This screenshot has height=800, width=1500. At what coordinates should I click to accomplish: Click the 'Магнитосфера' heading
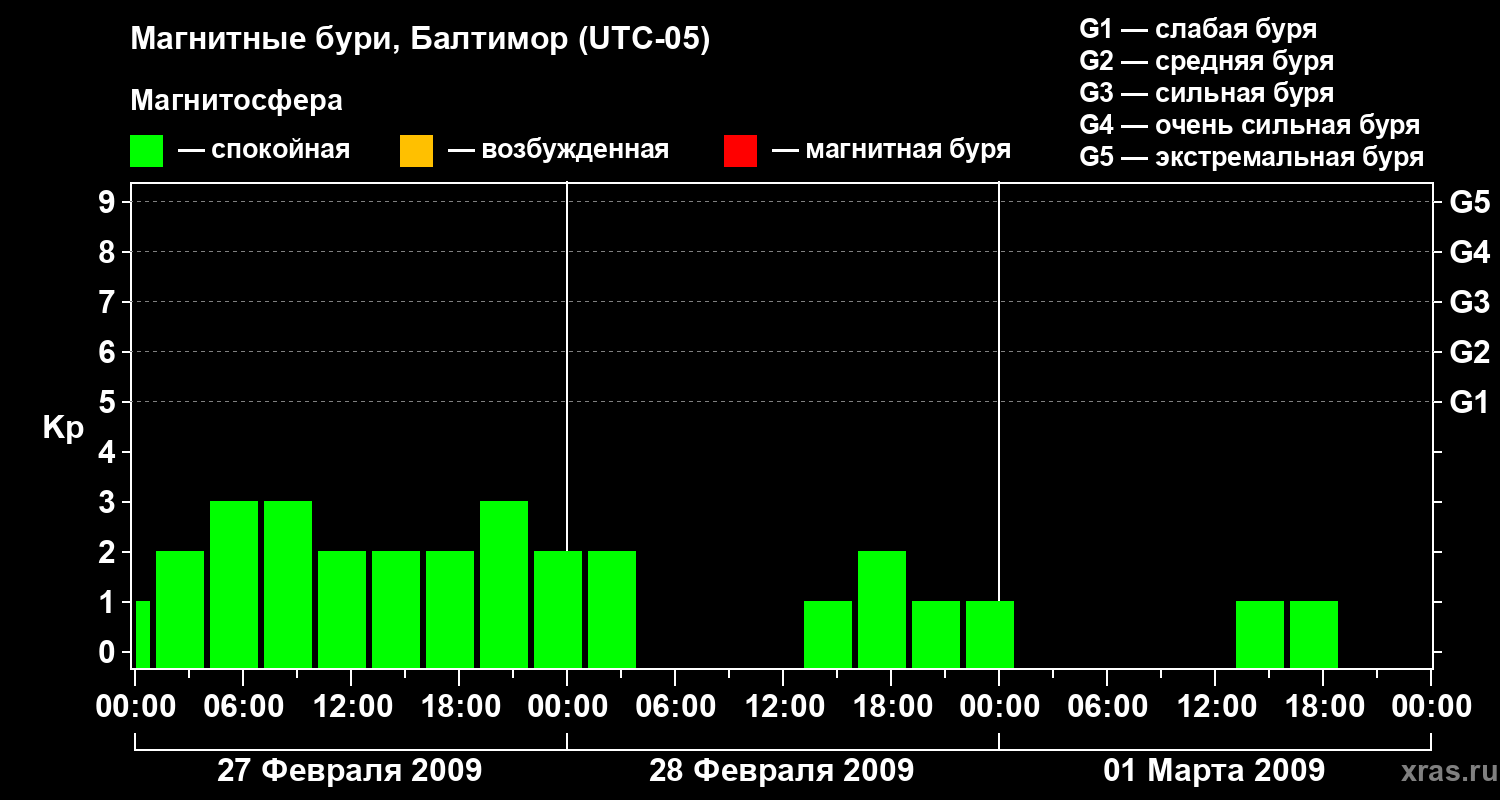pos(236,101)
